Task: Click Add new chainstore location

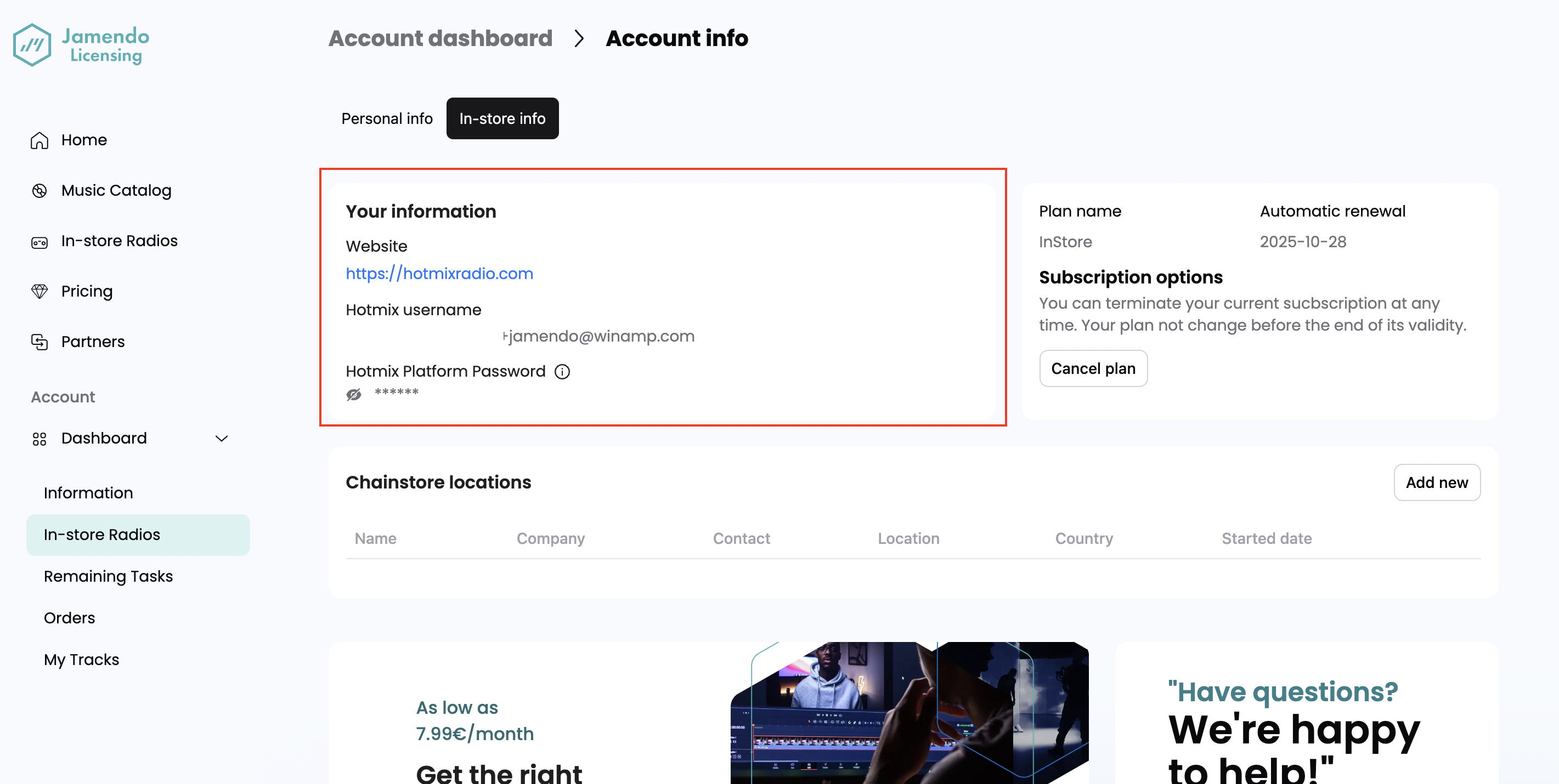Action: pyautogui.click(x=1437, y=483)
